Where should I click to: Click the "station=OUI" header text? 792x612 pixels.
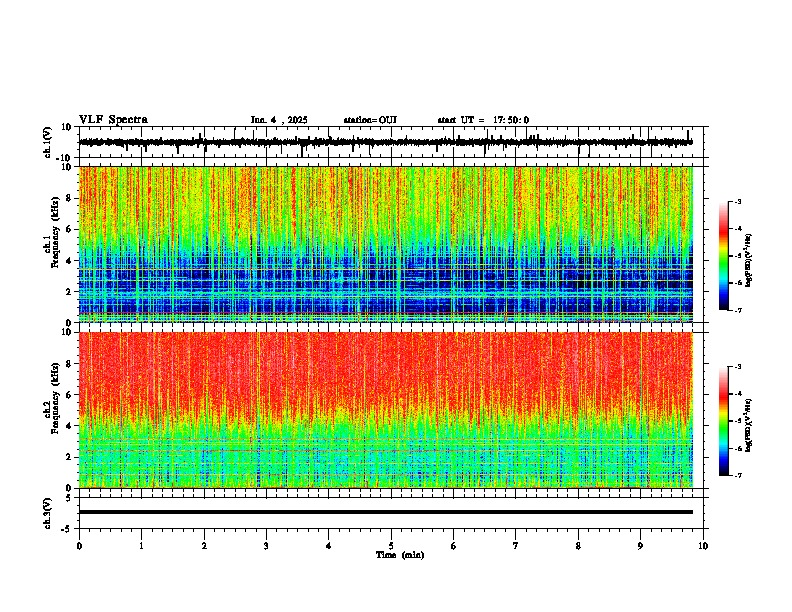370,120
